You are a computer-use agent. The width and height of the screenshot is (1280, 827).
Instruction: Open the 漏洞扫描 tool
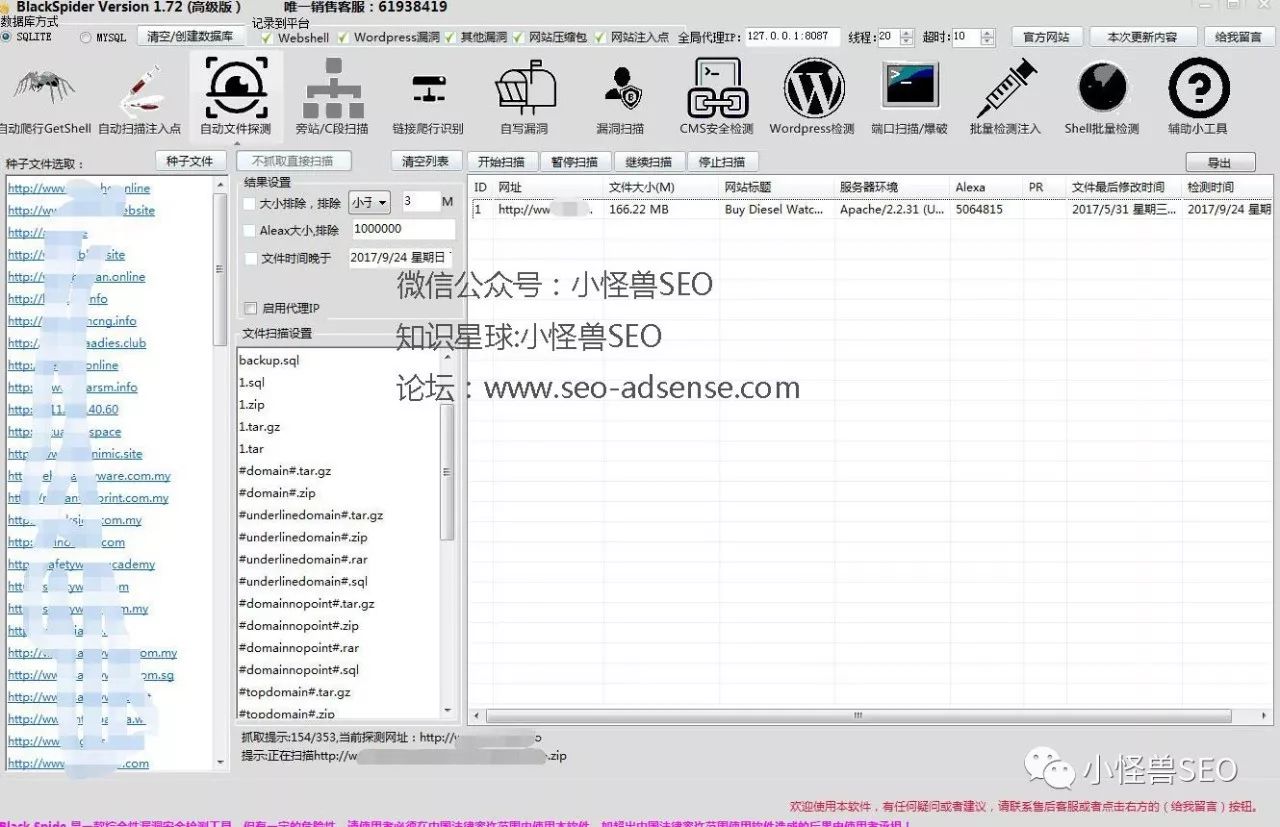pos(620,102)
